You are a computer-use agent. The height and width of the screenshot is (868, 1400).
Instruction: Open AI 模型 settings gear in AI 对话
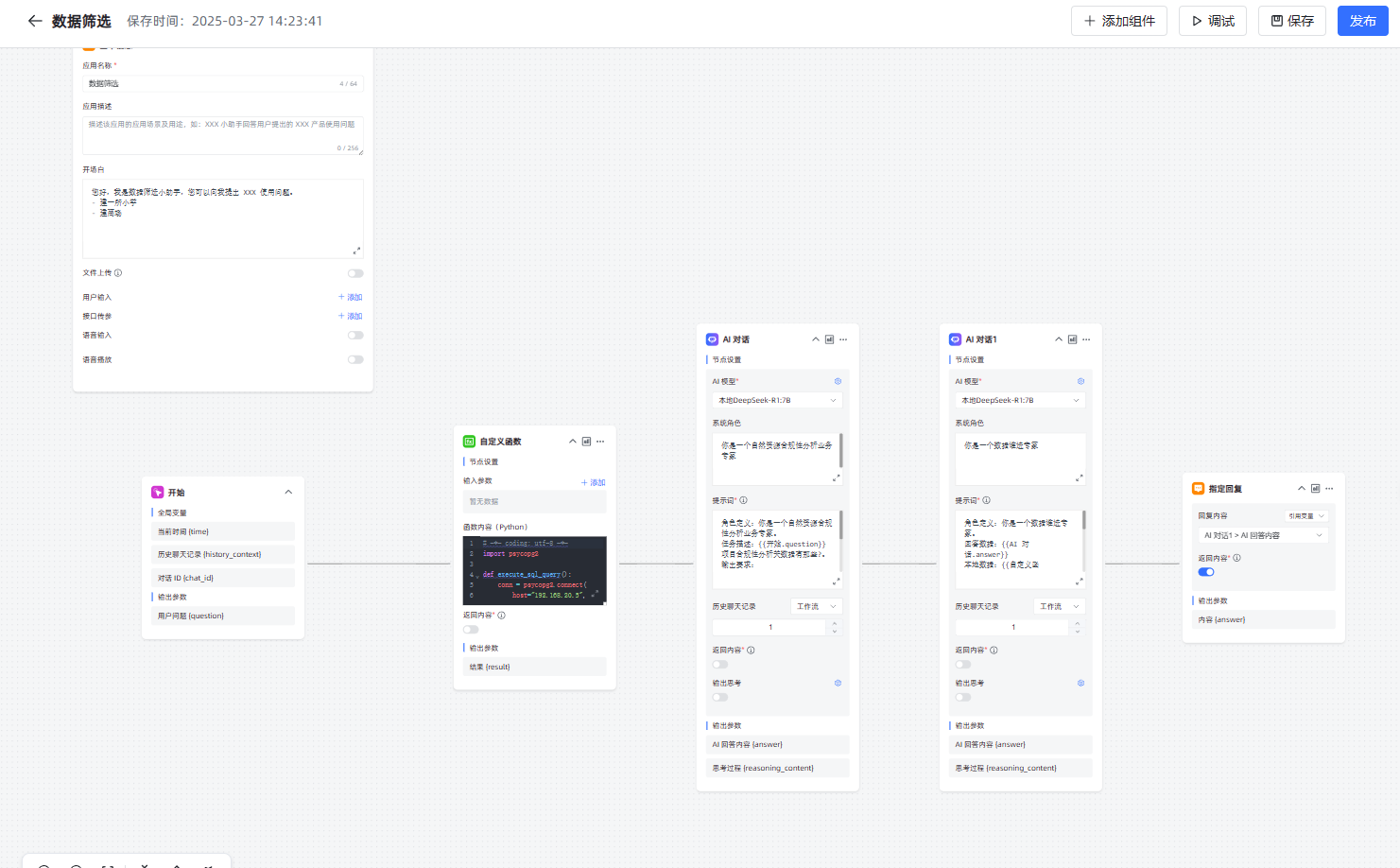click(x=838, y=381)
